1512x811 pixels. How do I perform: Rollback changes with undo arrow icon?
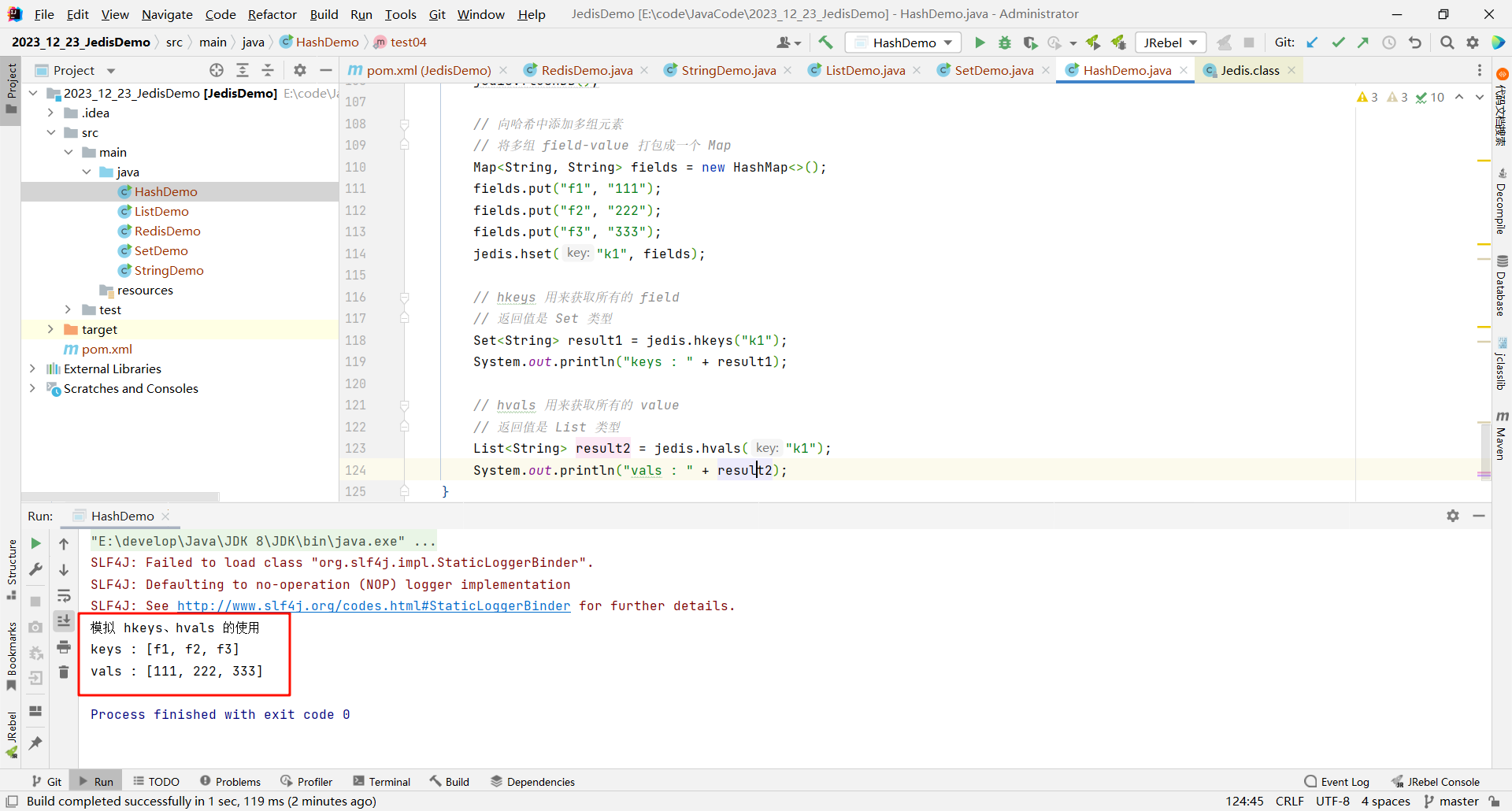coord(1415,43)
